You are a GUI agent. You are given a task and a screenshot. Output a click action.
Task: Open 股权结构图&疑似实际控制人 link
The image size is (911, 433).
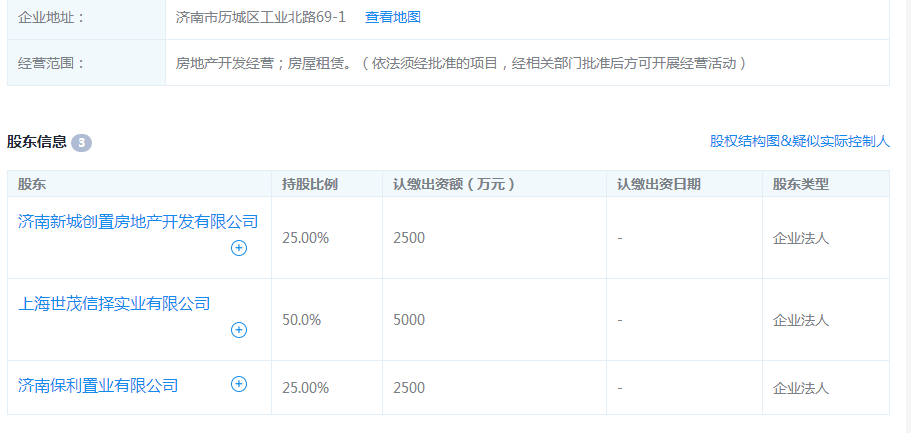pyautogui.click(x=799, y=141)
